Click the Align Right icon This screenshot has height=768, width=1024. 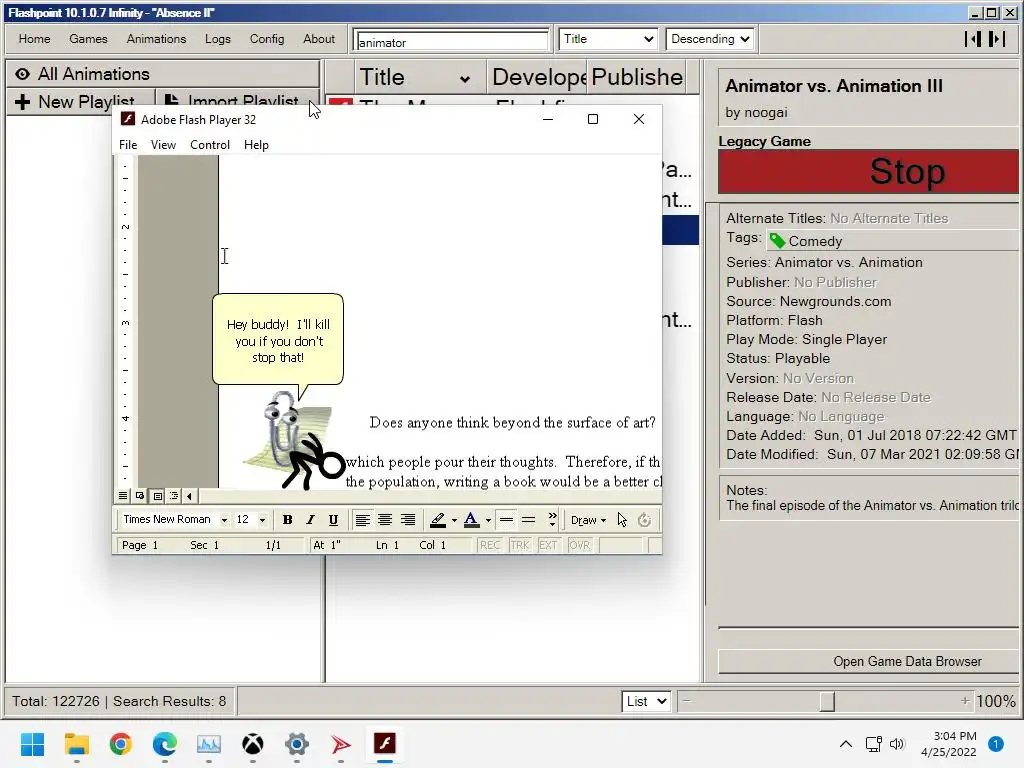408,520
